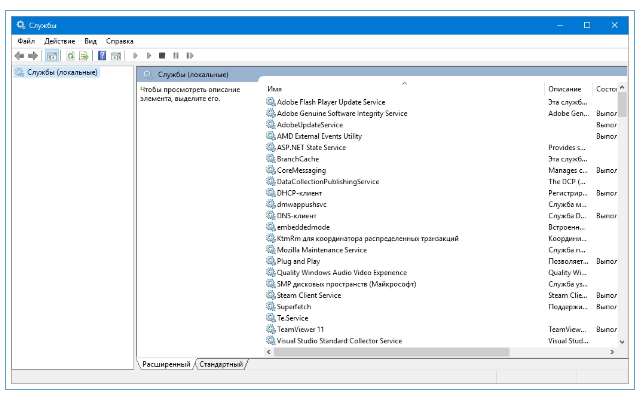
Task: Click the Export list toolbar icon
Action: pyautogui.click(x=84, y=56)
